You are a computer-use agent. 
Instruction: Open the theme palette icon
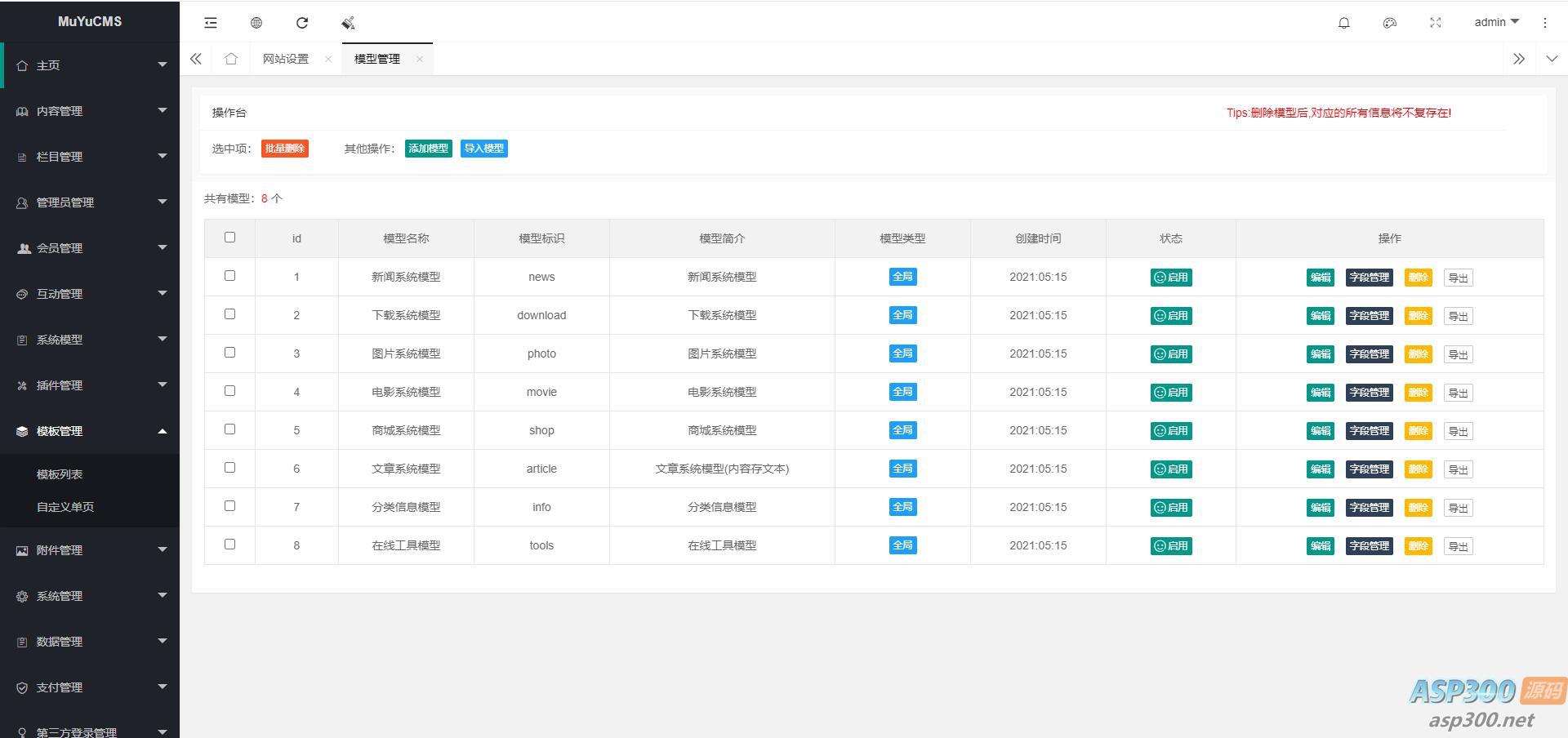[x=1389, y=23]
